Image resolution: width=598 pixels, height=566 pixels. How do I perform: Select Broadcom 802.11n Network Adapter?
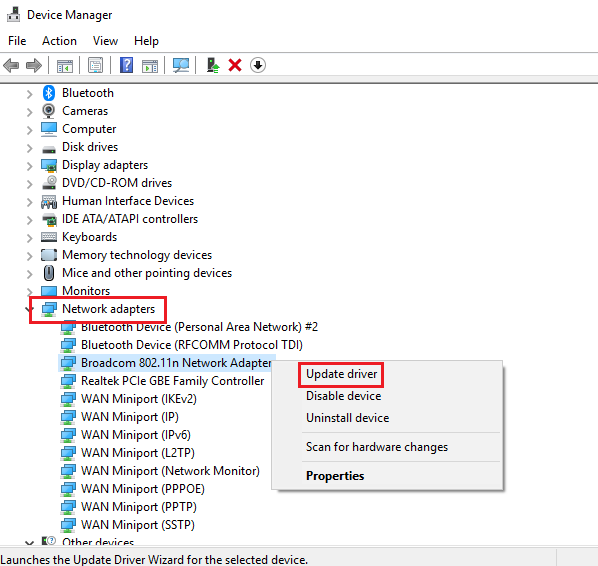(x=176, y=363)
